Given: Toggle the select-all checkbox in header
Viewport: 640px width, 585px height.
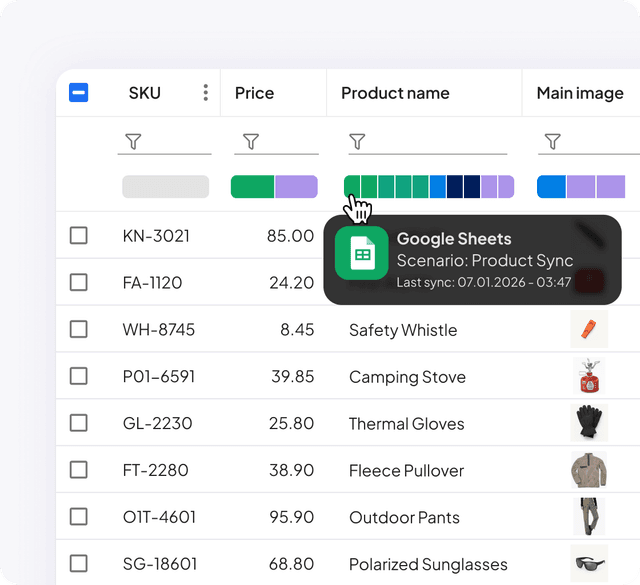Looking at the screenshot, I should pos(78,93).
